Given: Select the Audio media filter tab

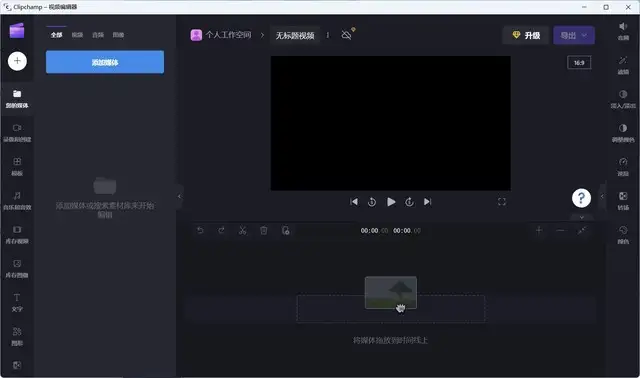Looking at the screenshot, I should click(x=98, y=35).
